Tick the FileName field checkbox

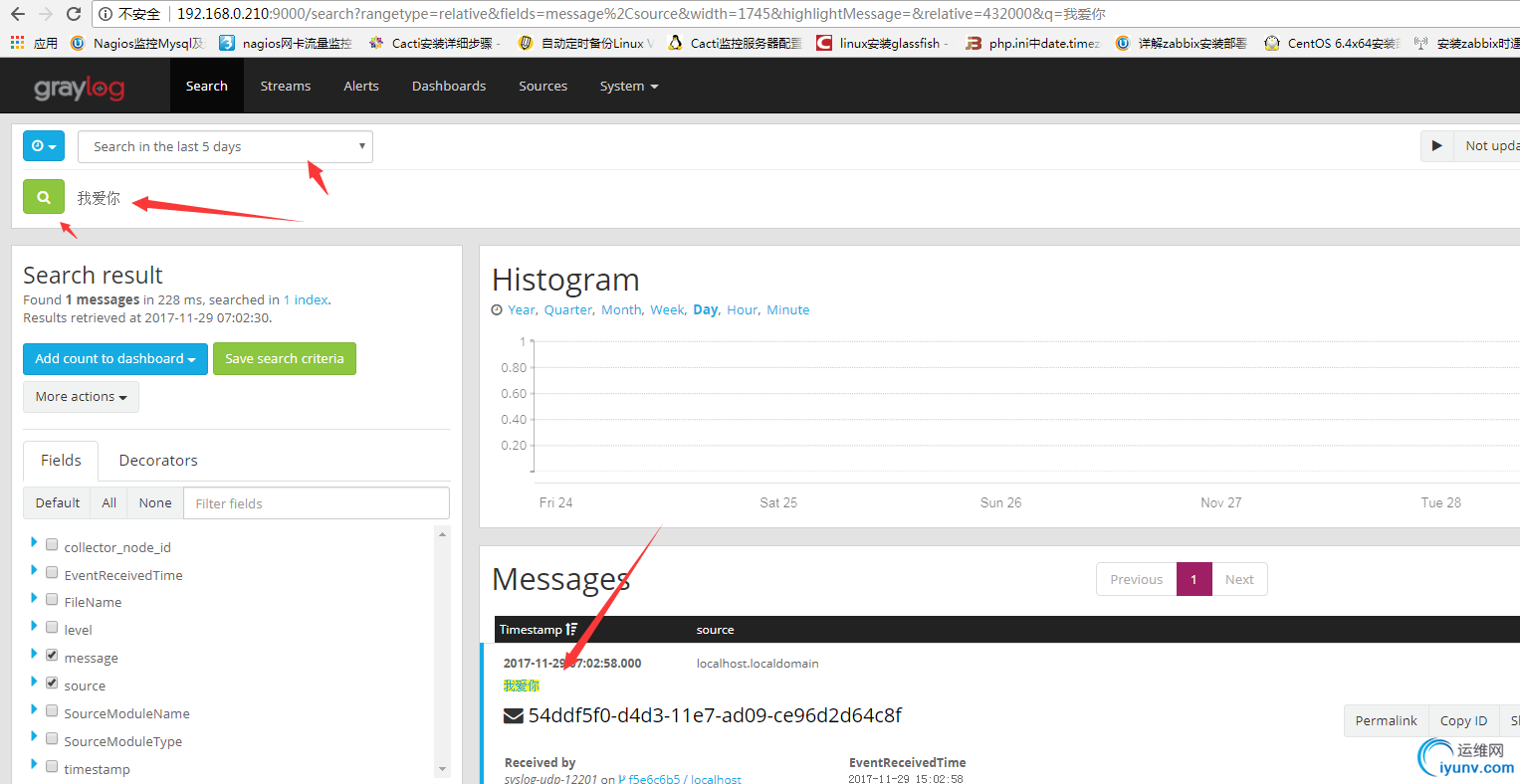tap(52, 599)
